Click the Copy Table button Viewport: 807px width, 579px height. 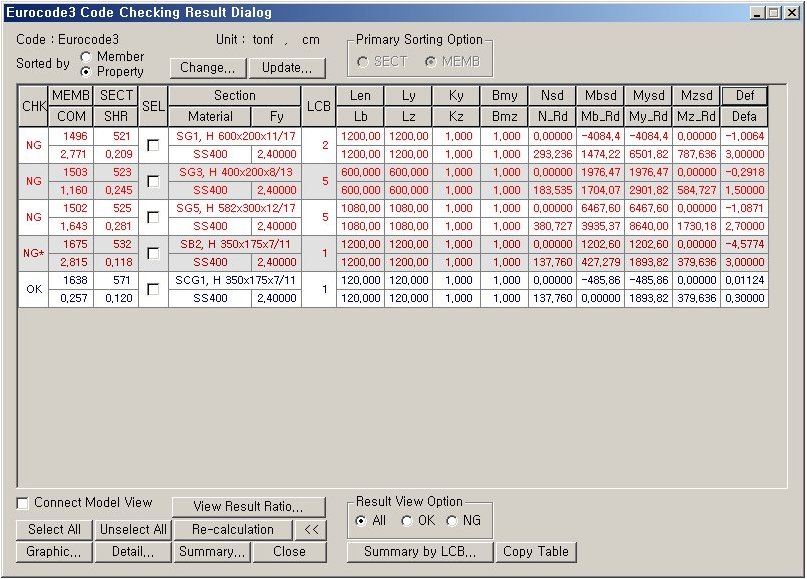click(x=536, y=552)
